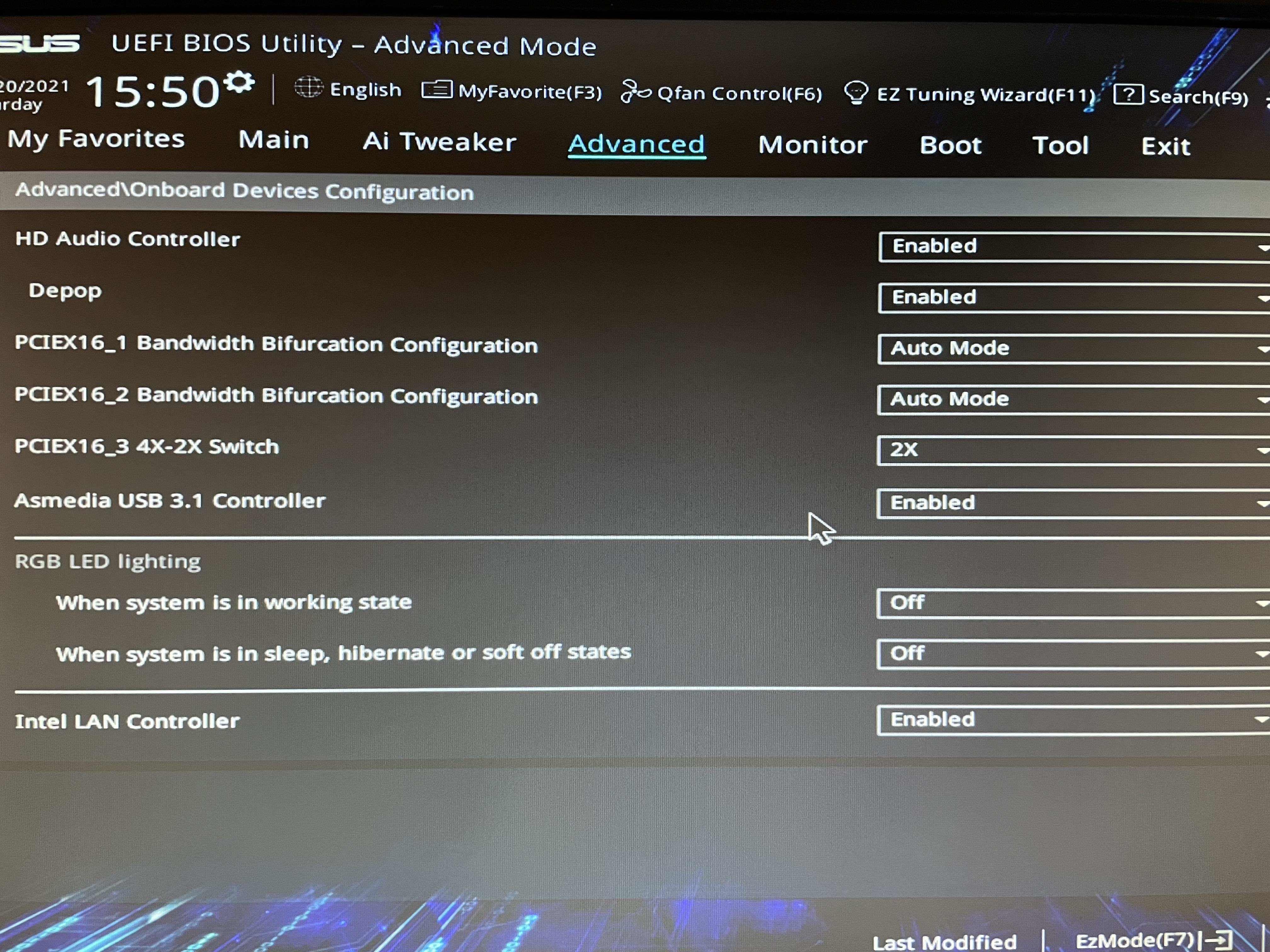Open Asmedia USB 3.1 Controller dropdown
1270x952 pixels.
1074,503
